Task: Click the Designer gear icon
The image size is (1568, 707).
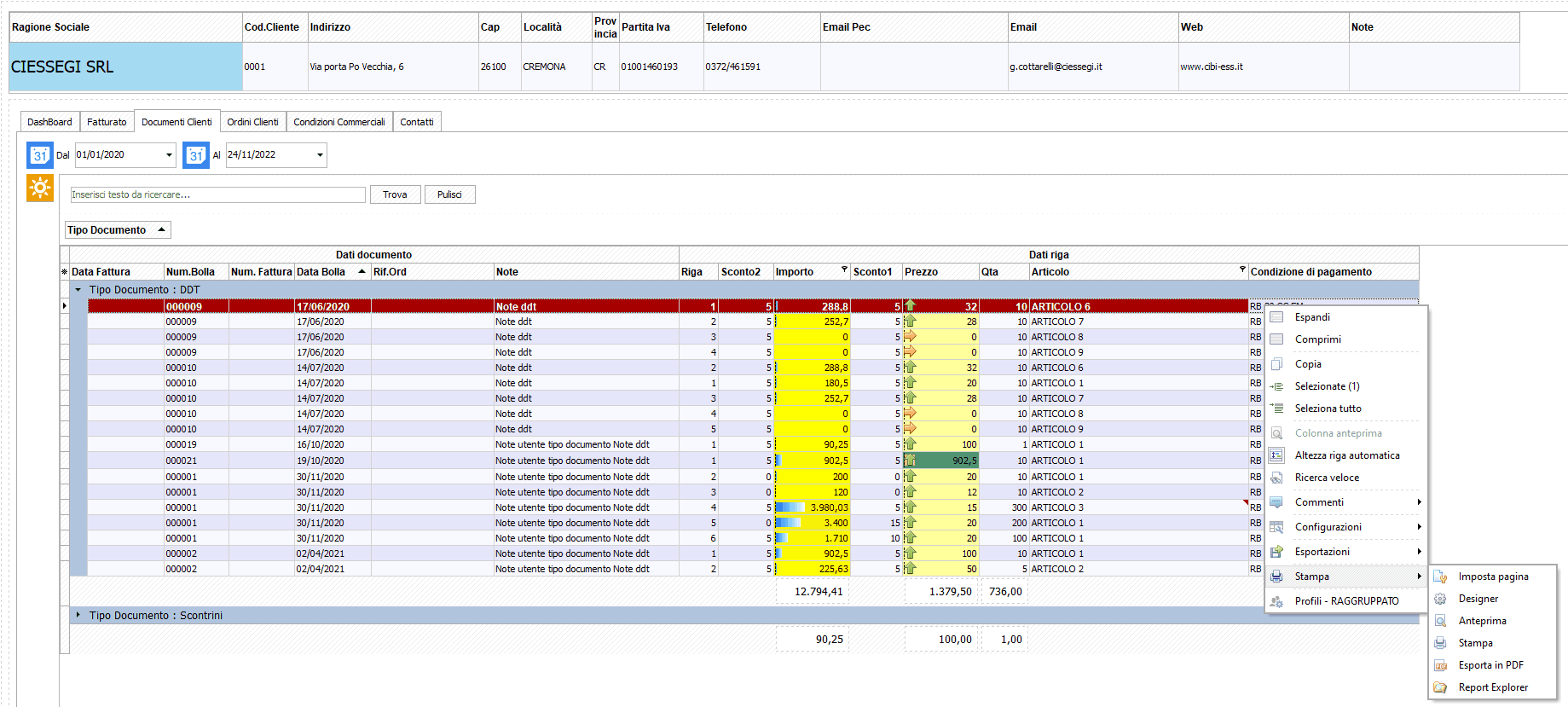Action: pos(1440,599)
